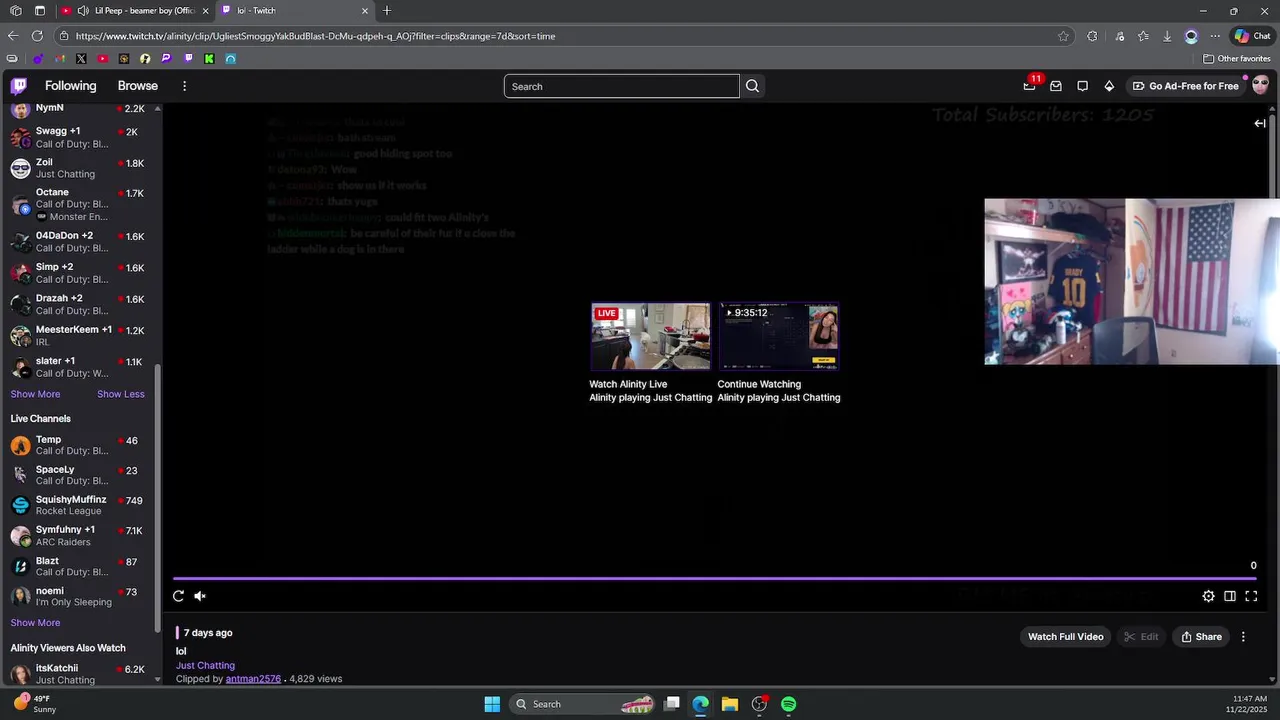Open the three-dot more menu beside Browse
Screen dimensions: 1280x720
click(x=184, y=86)
